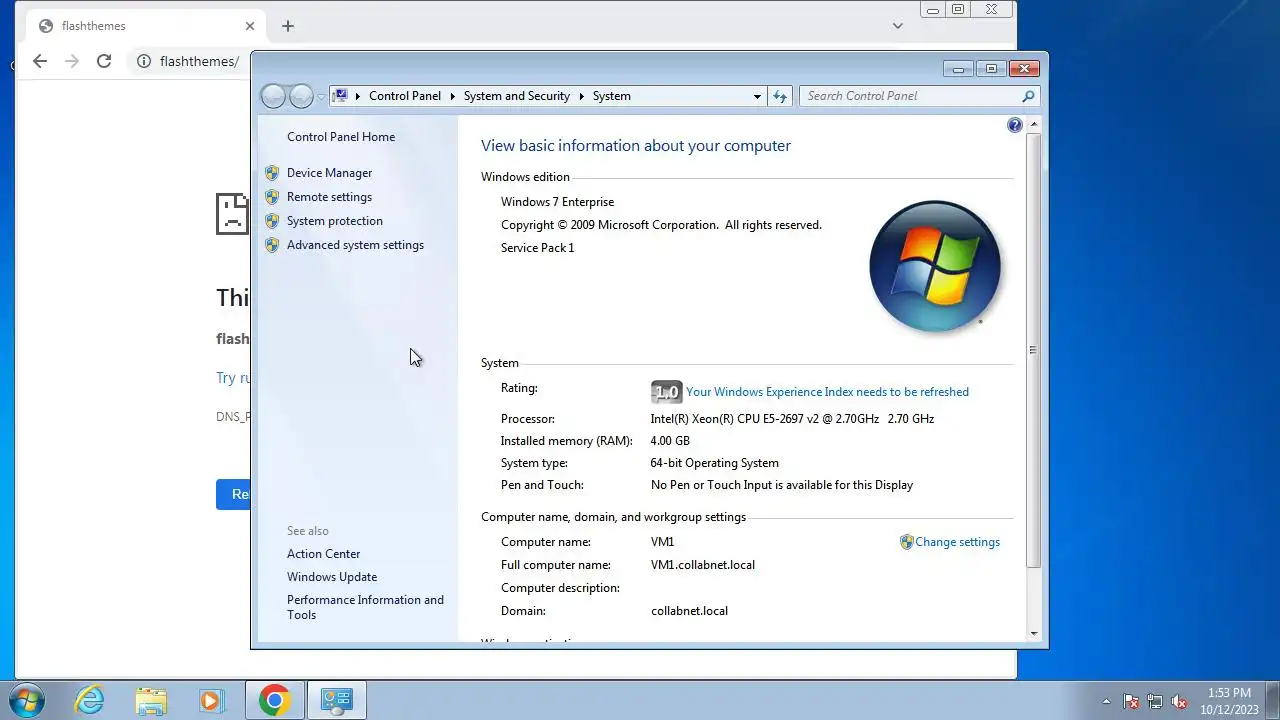Click the 64-bit Operating System value

tap(714, 463)
